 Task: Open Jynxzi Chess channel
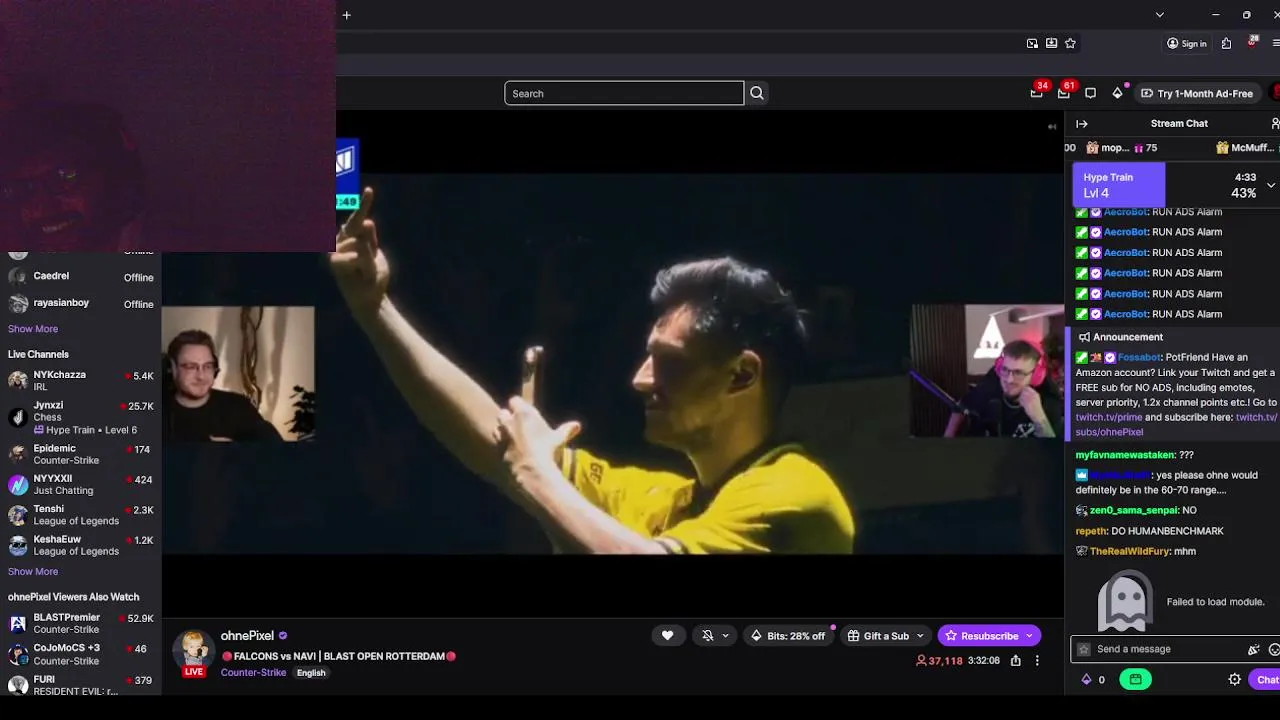coord(80,418)
